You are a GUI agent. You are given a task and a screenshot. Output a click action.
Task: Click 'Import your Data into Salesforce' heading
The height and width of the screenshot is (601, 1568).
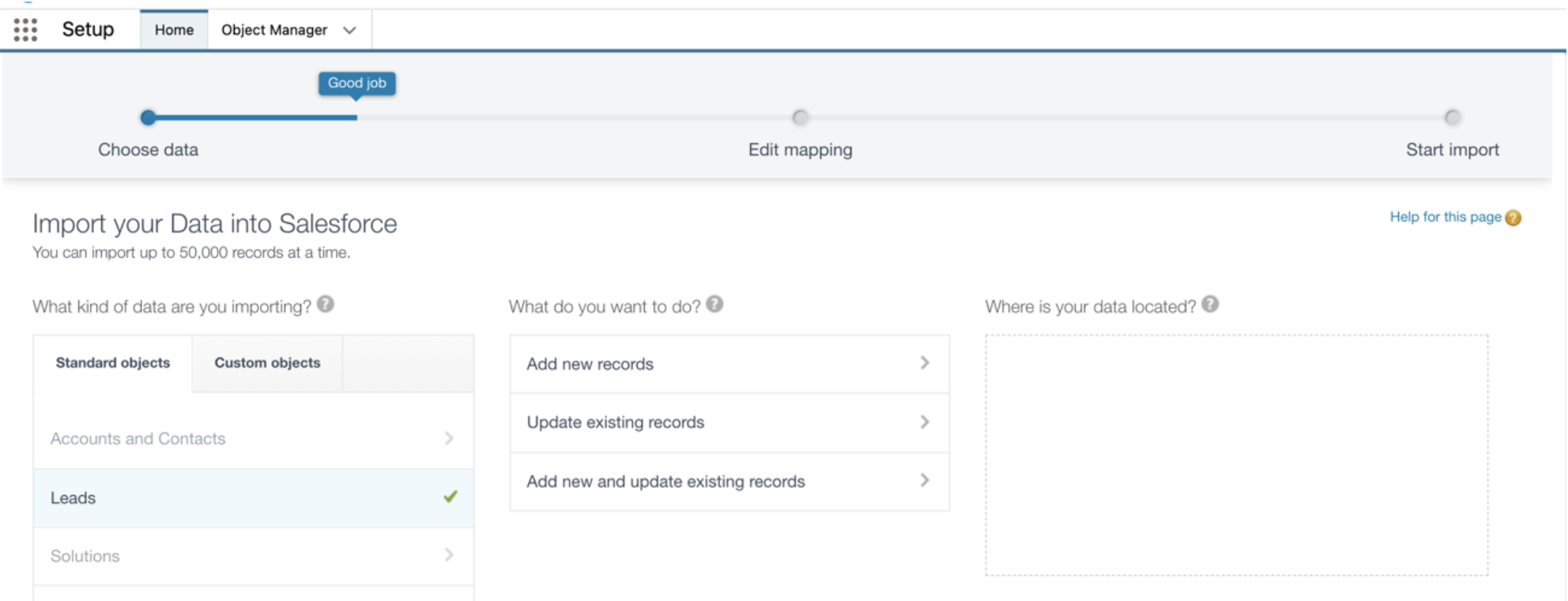tap(215, 224)
